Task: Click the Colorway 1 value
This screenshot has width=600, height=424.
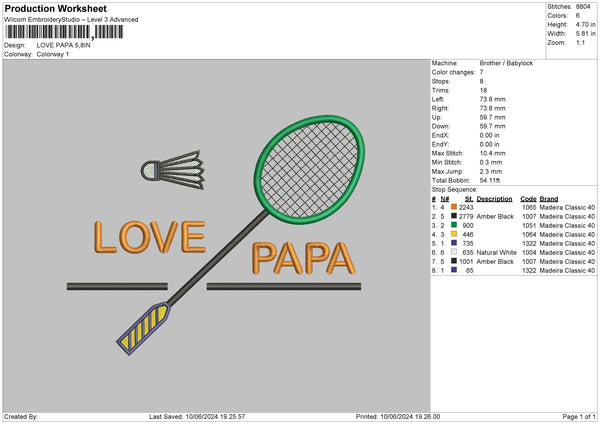Action: (53, 54)
